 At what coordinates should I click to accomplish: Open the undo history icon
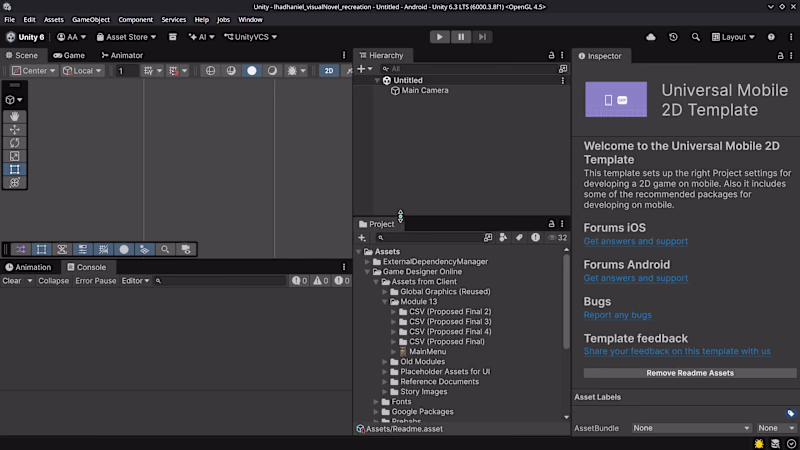[x=673, y=37]
